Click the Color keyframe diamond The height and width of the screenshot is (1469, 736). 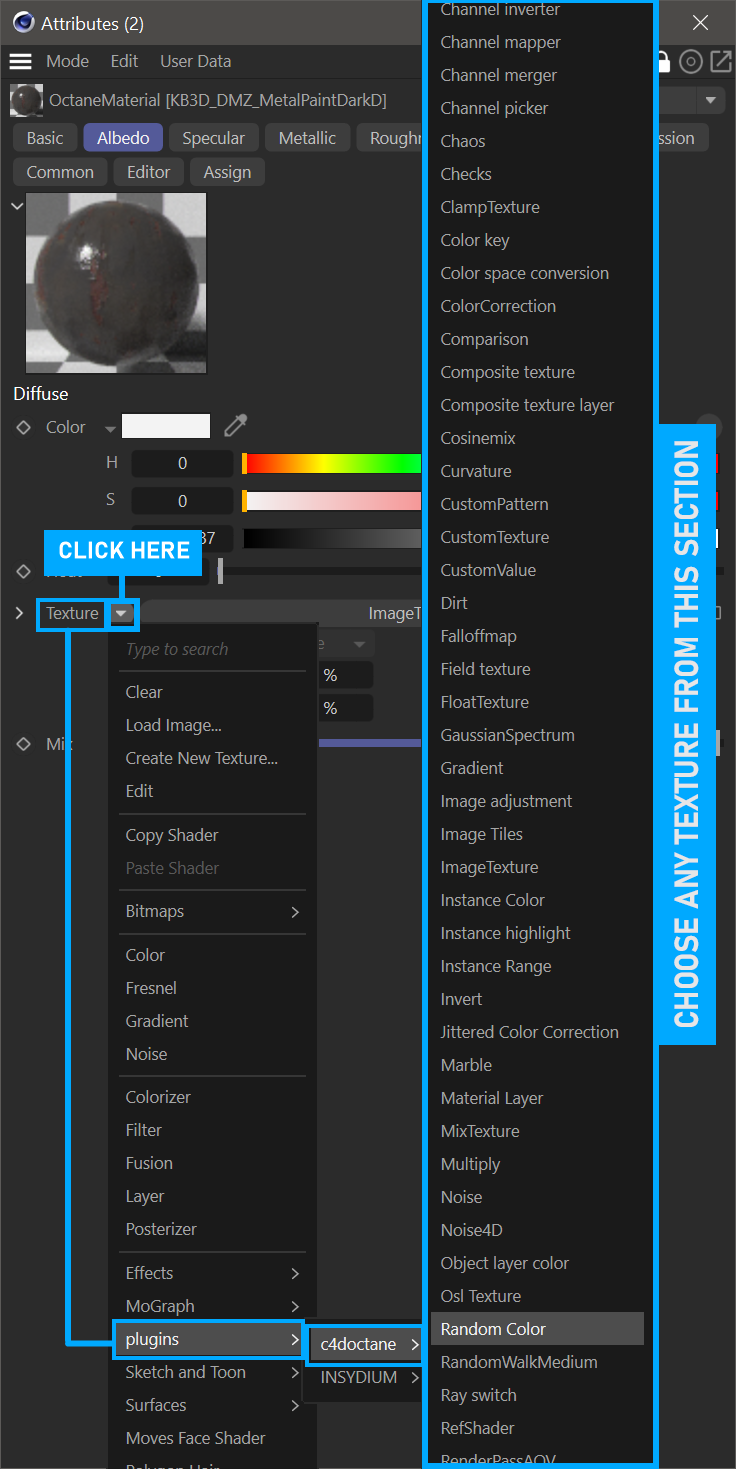click(x=23, y=428)
